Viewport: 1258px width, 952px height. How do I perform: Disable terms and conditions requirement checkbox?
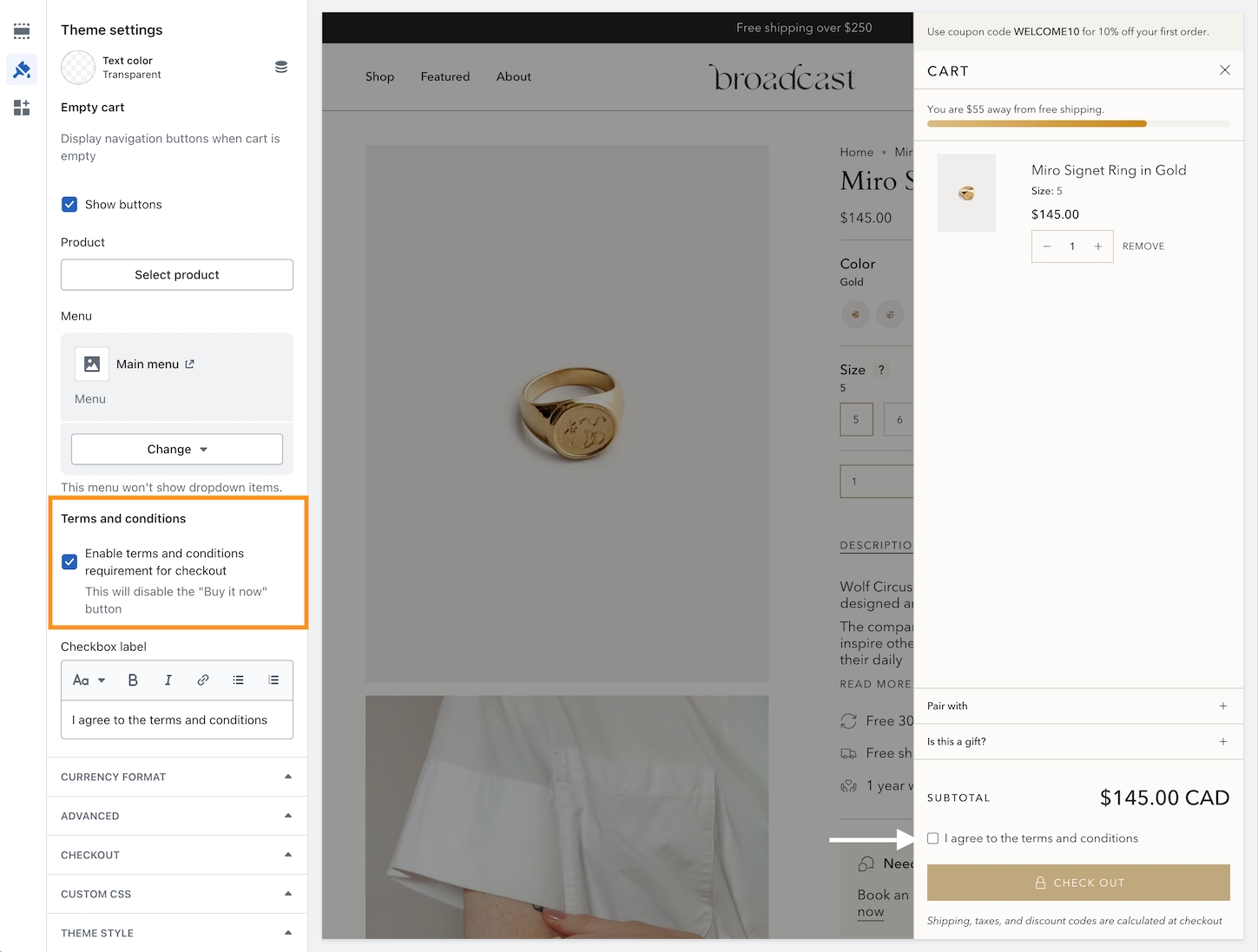pyautogui.click(x=69, y=562)
